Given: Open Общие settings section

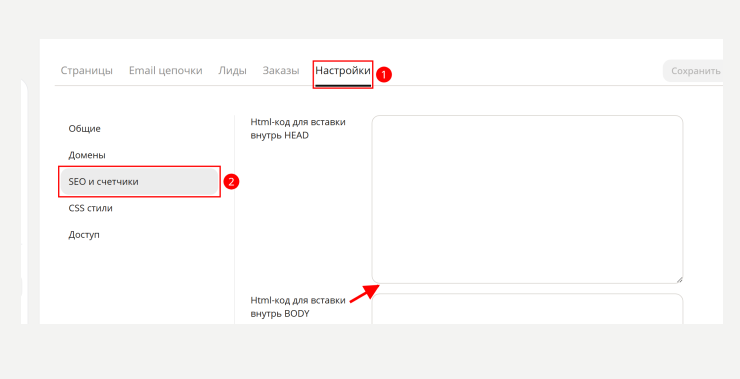Looking at the screenshot, I should pos(84,128).
